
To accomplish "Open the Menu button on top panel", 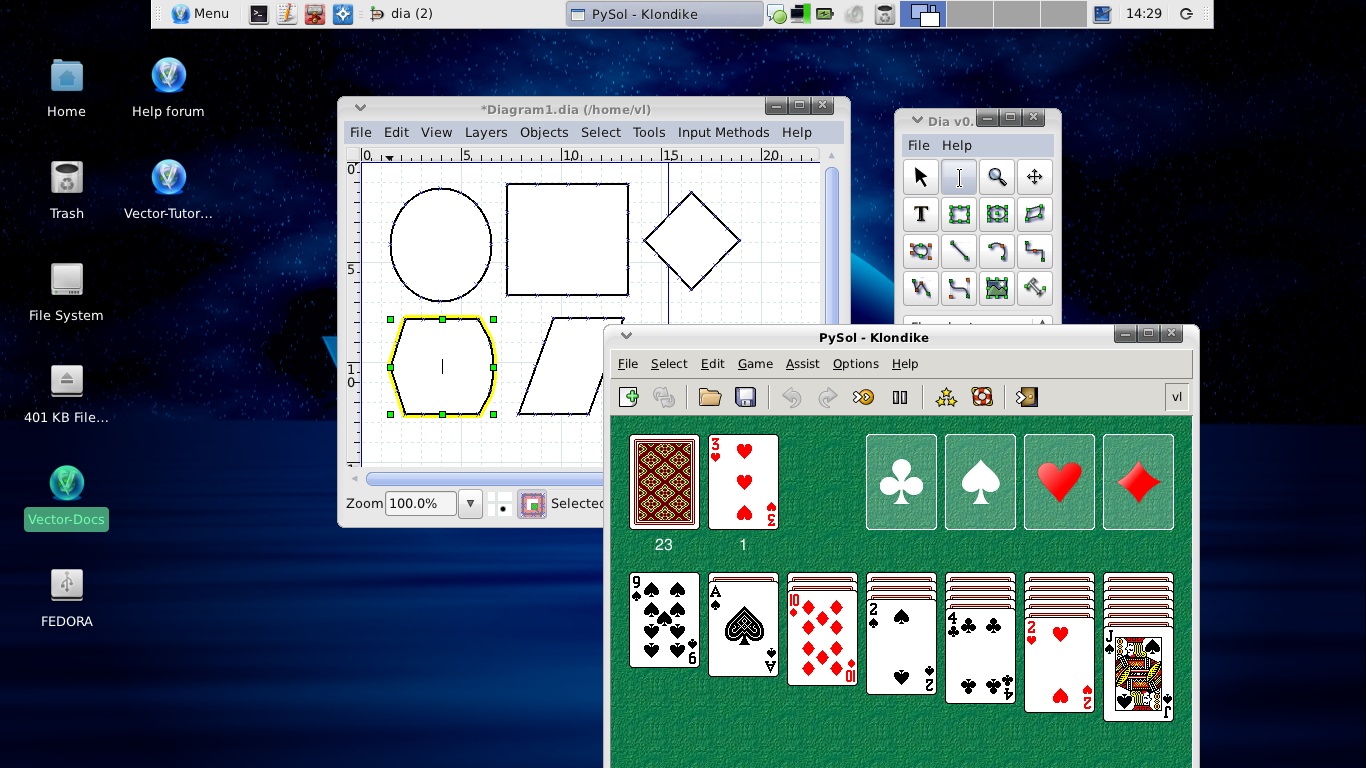I will [201, 14].
